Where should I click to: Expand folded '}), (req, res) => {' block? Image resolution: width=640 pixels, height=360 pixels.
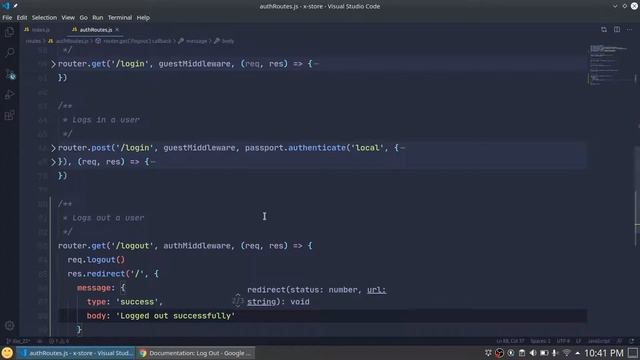(x=53, y=162)
